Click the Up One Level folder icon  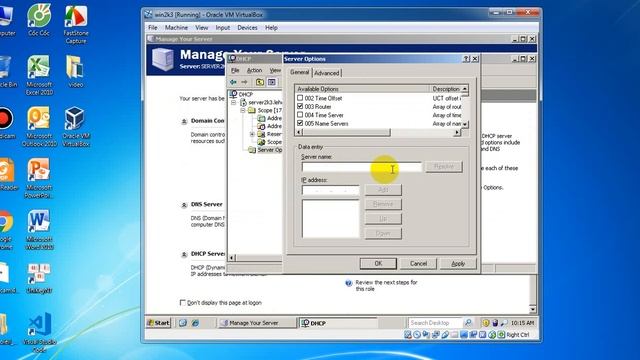click(260, 82)
